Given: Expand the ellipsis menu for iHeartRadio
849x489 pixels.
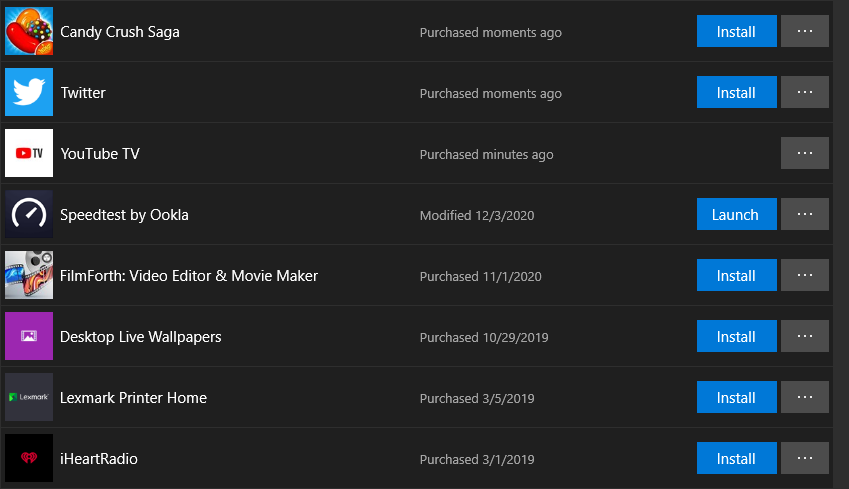Looking at the screenshot, I should pyautogui.click(x=805, y=458).
